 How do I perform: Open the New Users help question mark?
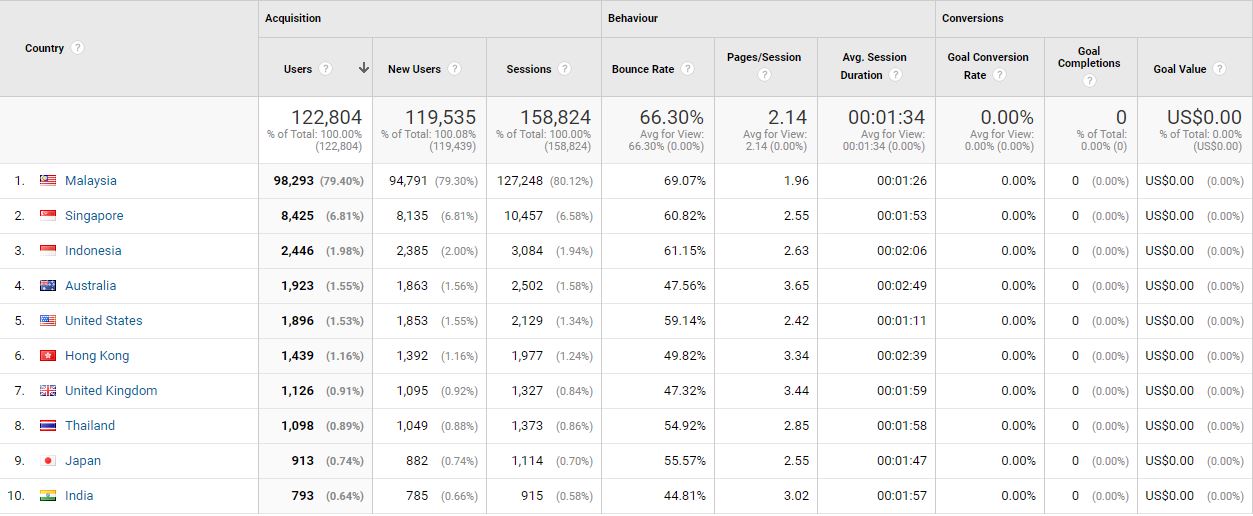pyautogui.click(x=455, y=69)
